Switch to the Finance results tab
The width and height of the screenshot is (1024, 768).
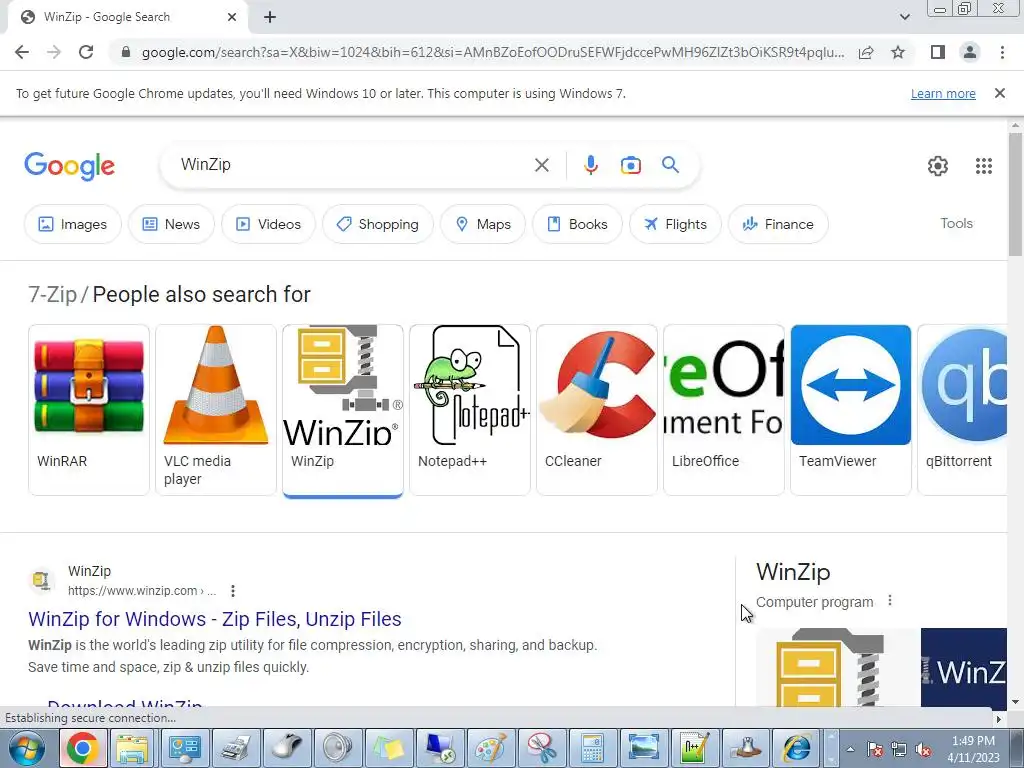[778, 224]
